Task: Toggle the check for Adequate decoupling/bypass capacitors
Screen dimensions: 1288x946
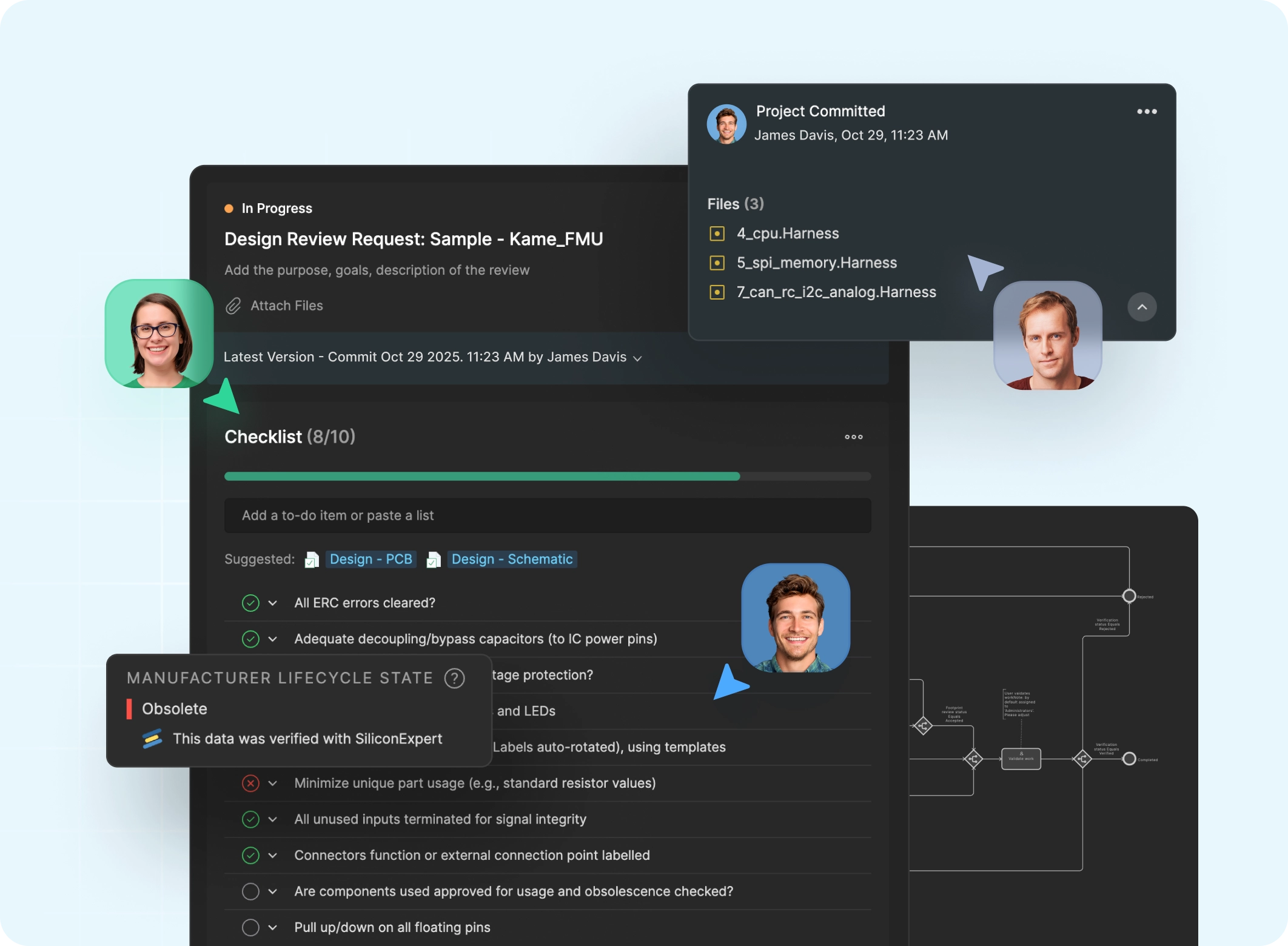Action: click(x=250, y=639)
